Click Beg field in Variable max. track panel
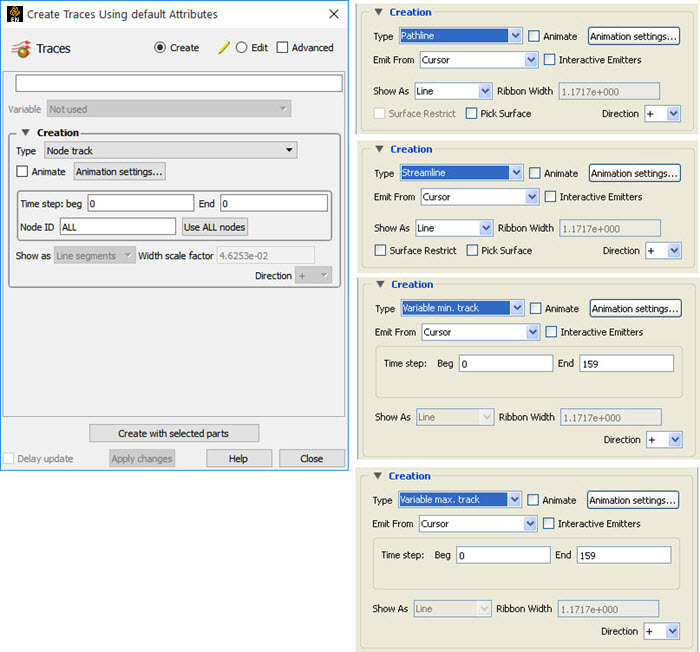 pos(503,555)
